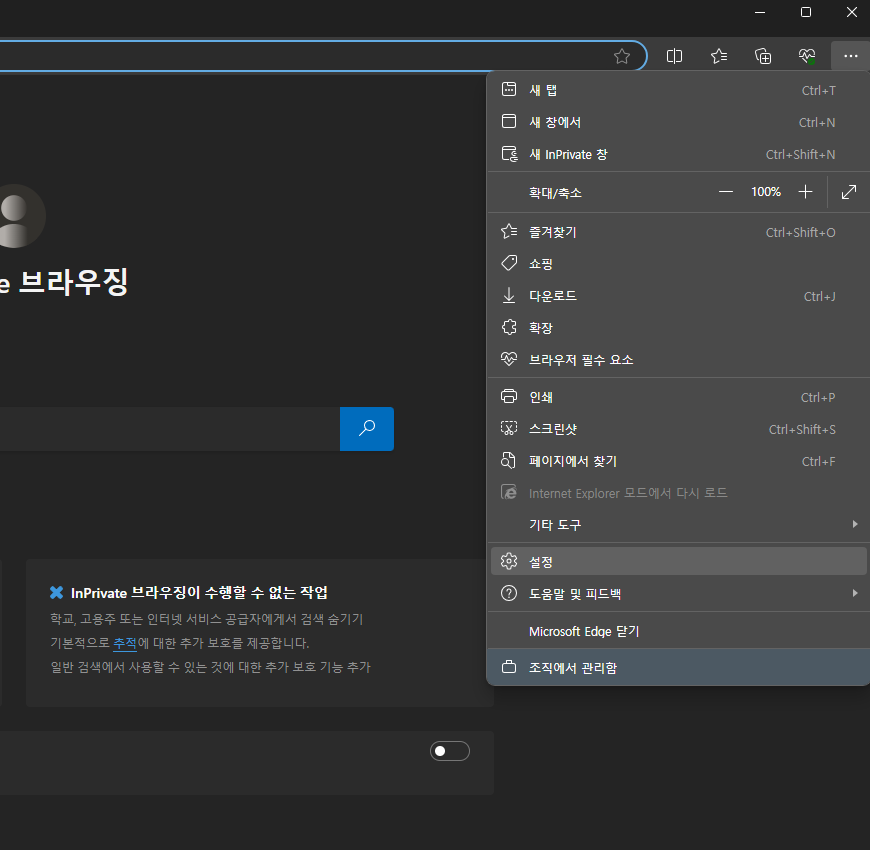Follow the 추적 hyperlink
Viewport: 870px width, 850px height.
[x=125, y=643]
